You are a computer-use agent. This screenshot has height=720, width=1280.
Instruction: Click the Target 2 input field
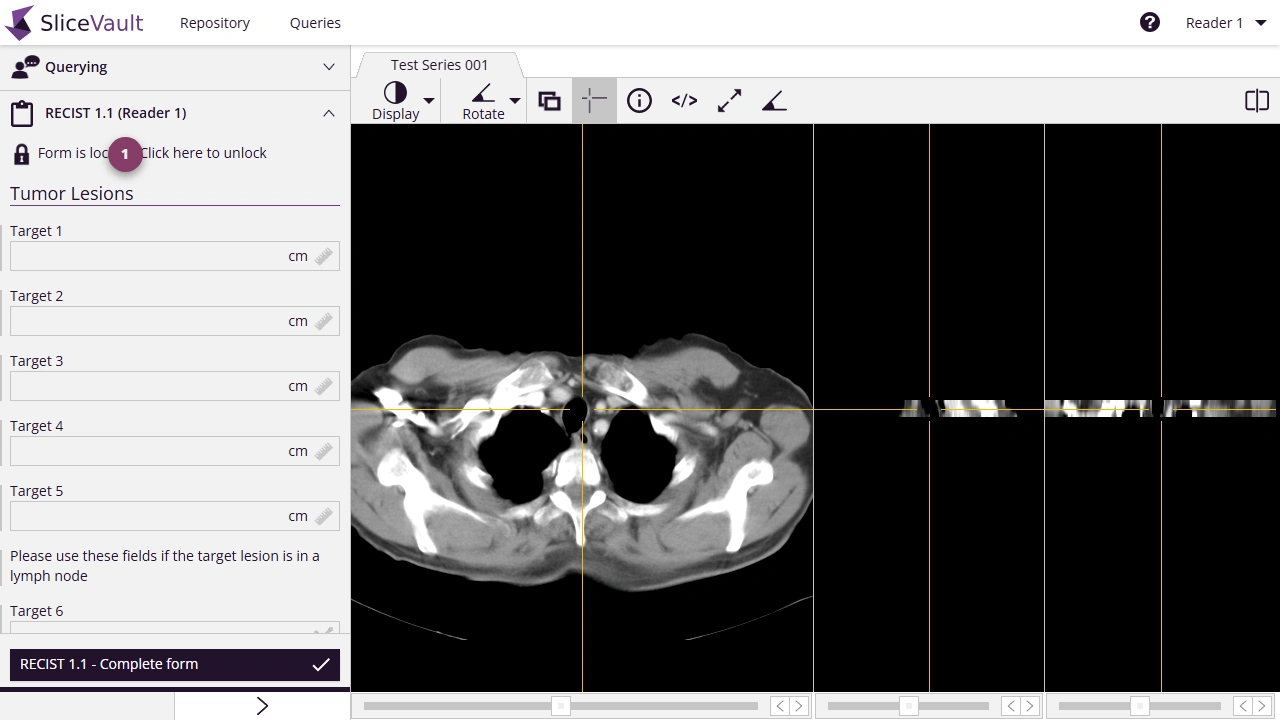coord(175,321)
